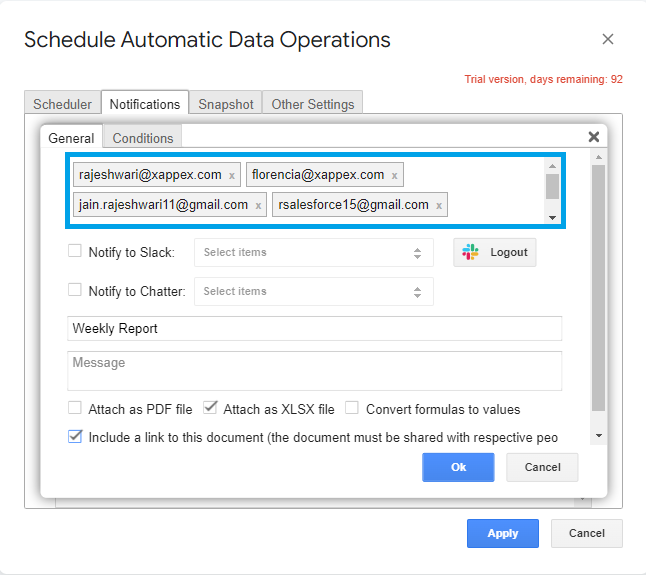Enable the Notify to Chatter checkbox
The height and width of the screenshot is (575, 646).
pos(75,290)
